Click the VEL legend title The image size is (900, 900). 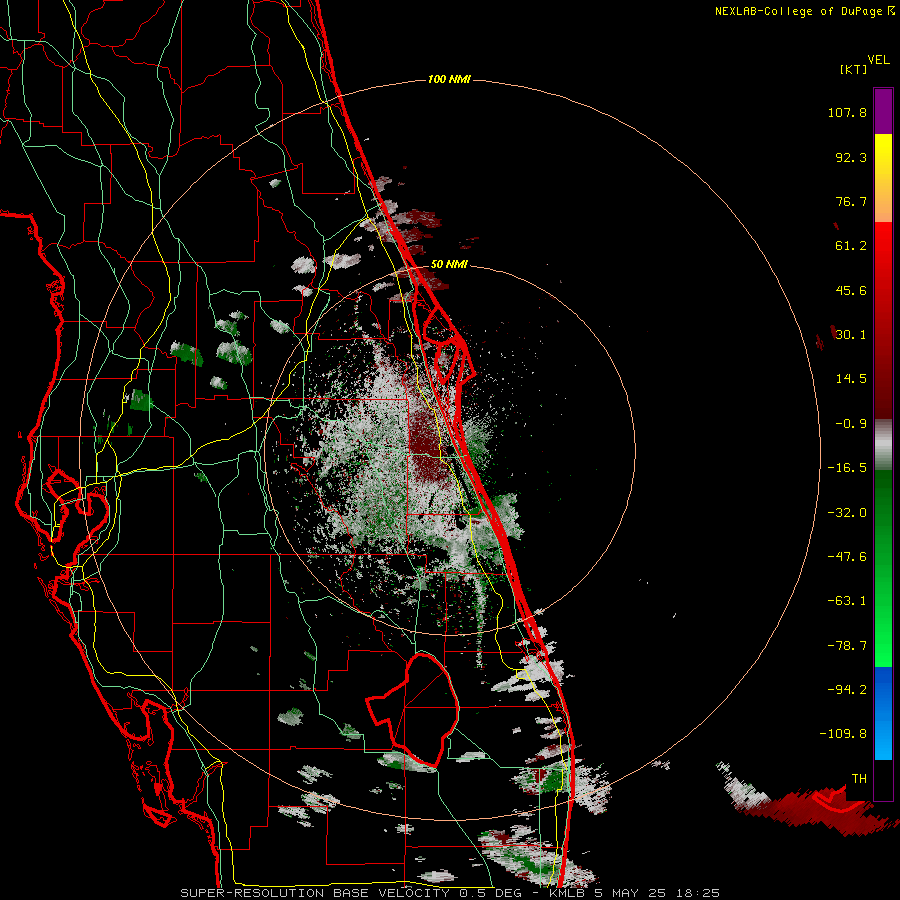pos(878,60)
